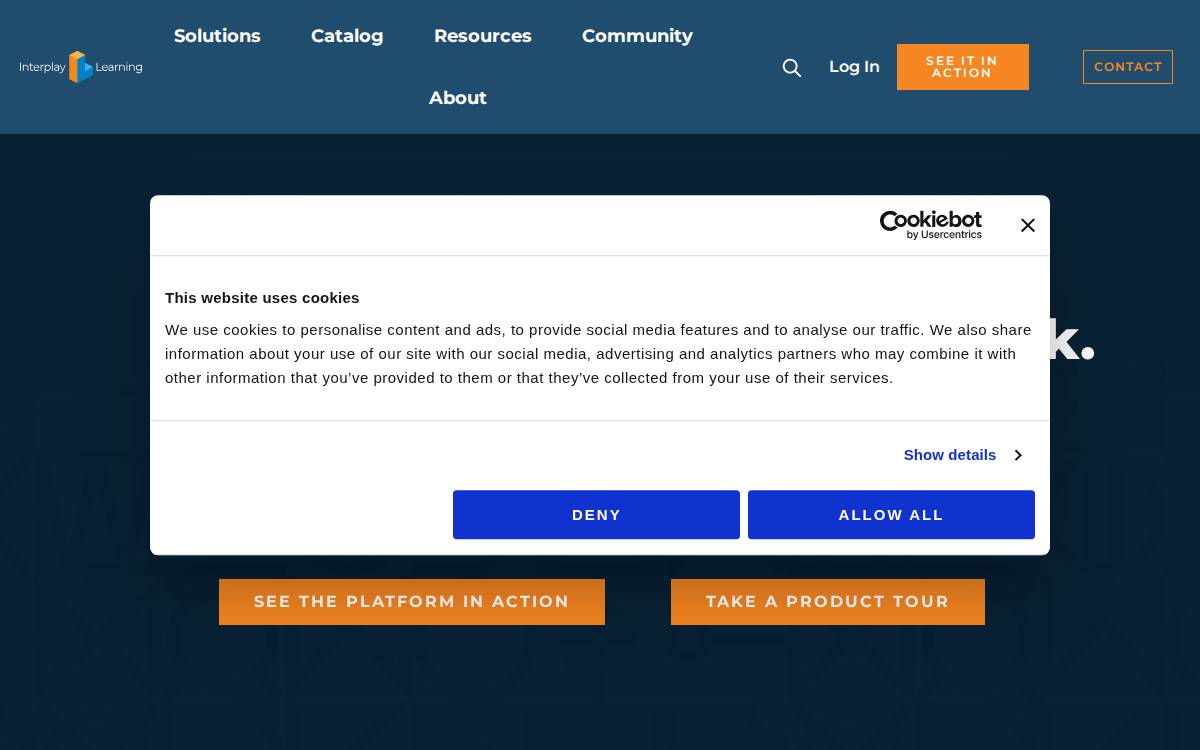1200x750 pixels.
Task: Open the Catalog menu
Action: tap(347, 36)
